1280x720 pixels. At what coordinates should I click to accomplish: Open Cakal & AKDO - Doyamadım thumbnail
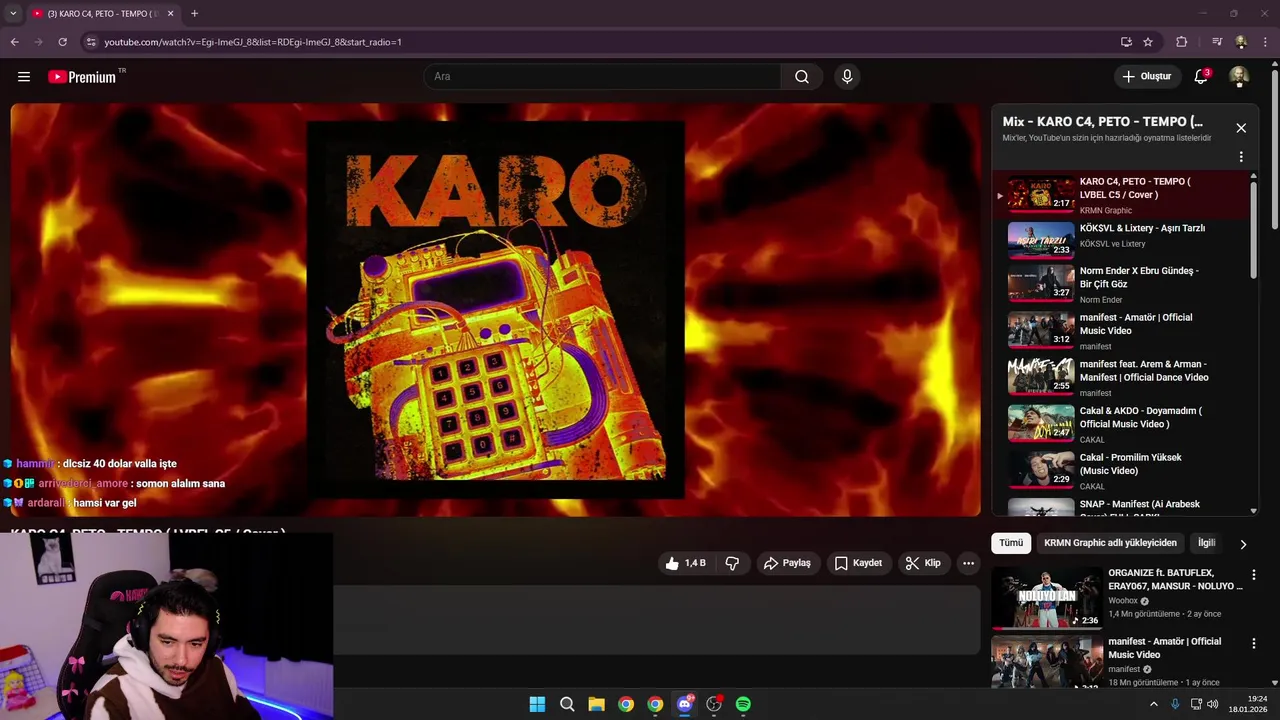point(1040,424)
